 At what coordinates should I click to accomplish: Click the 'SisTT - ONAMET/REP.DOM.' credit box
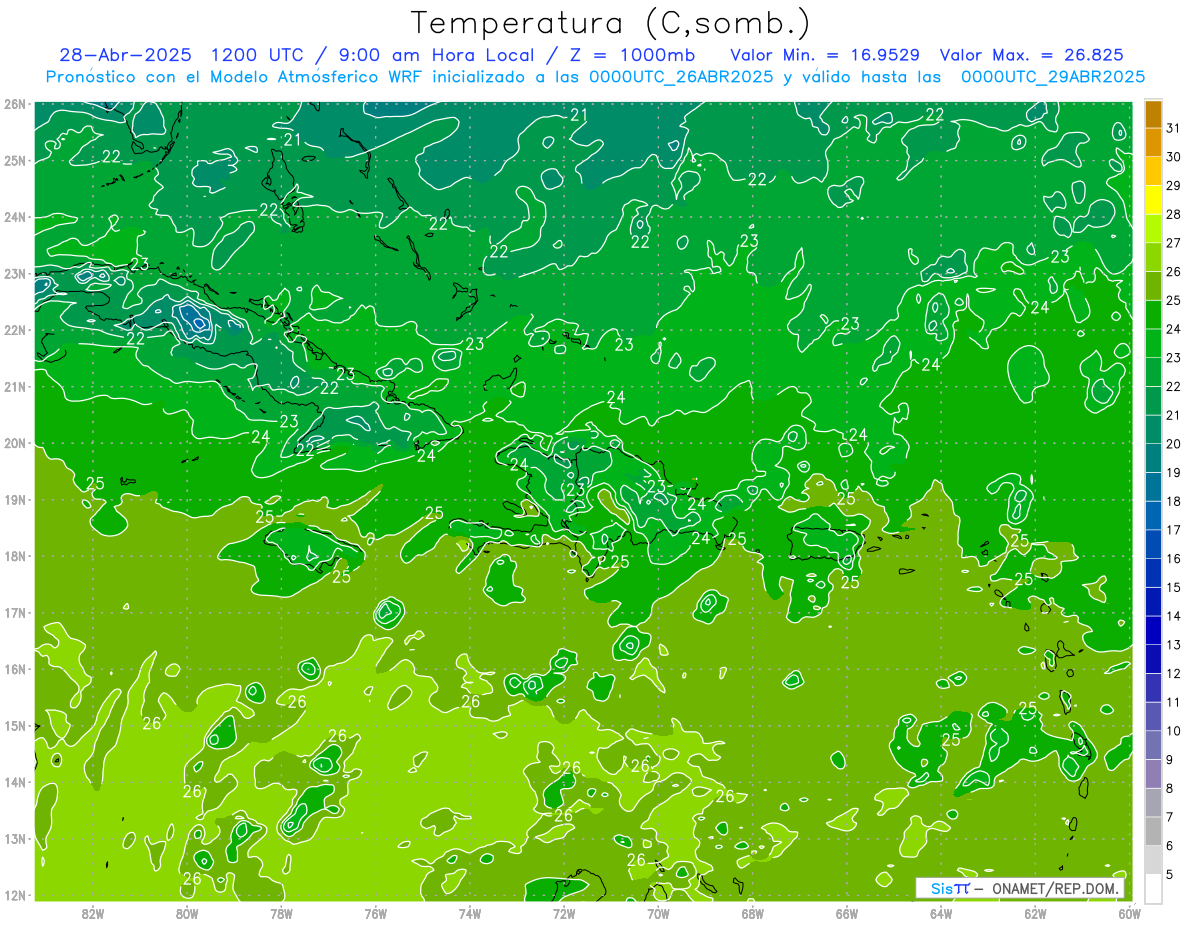1019,888
